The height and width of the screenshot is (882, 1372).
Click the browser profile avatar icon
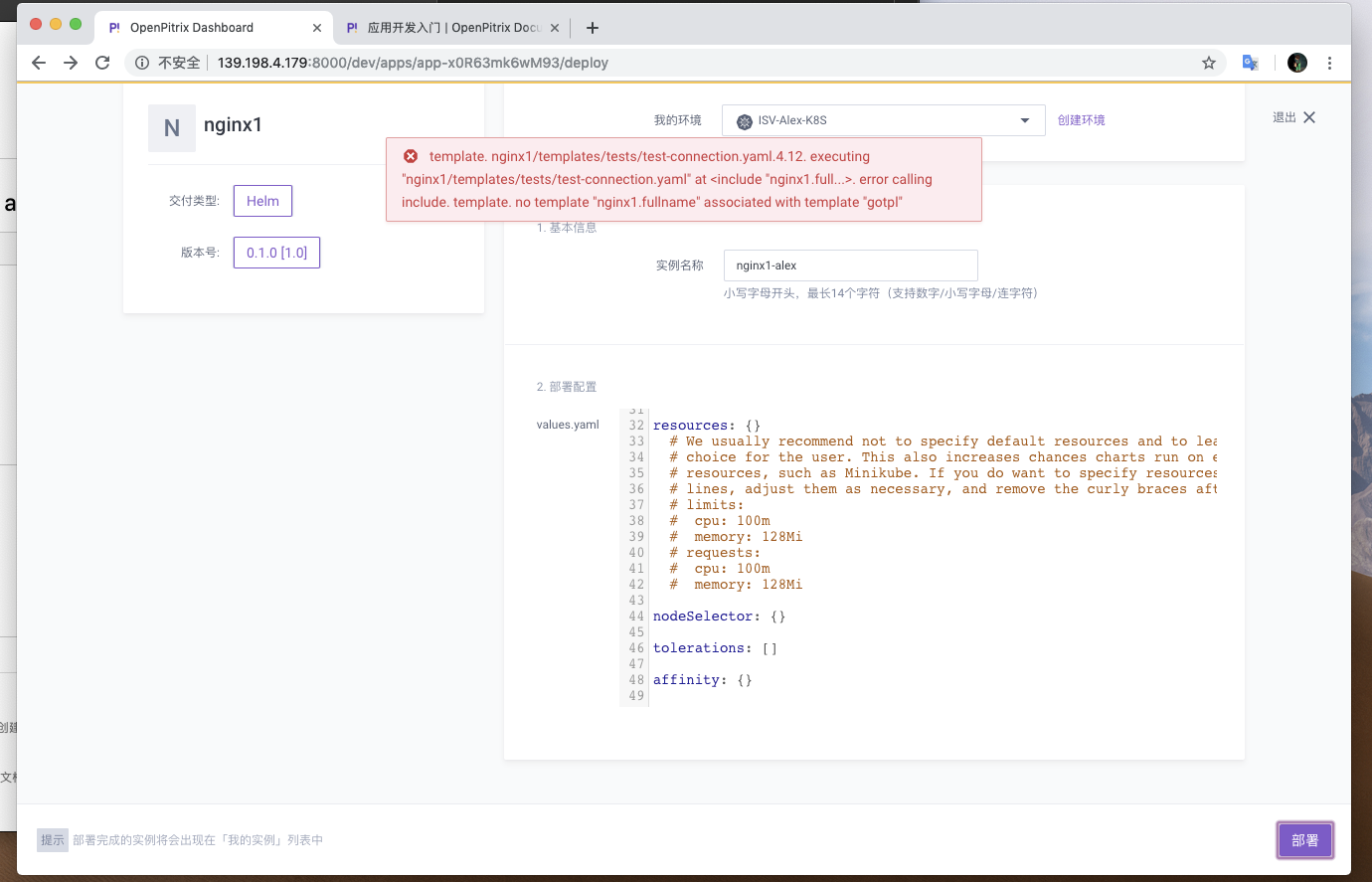tap(1296, 62)
